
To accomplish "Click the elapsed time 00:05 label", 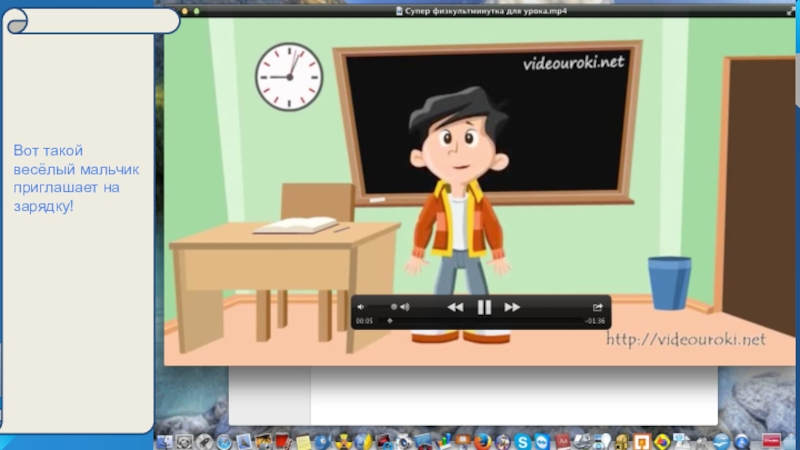I will tap(364, 321).
